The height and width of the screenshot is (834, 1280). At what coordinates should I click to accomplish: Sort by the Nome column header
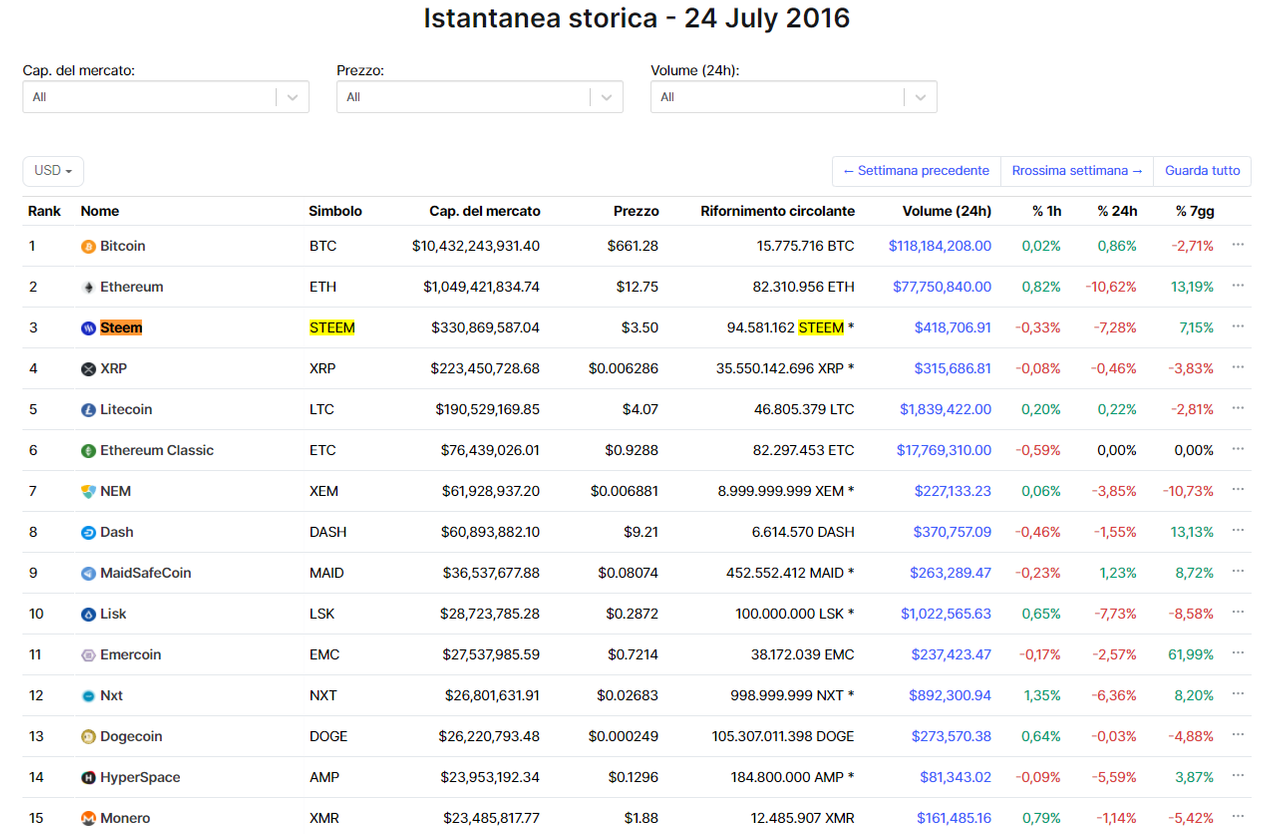(x=100, y=211)
